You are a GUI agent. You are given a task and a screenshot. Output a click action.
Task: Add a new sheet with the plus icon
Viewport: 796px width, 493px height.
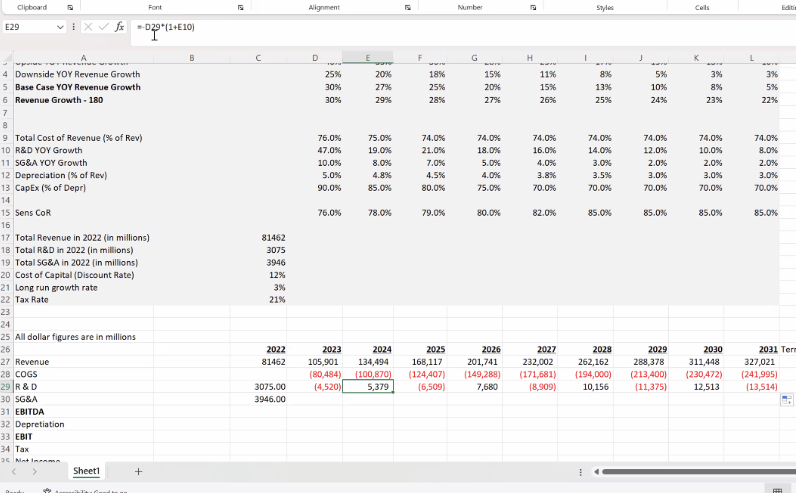point(138,472)
